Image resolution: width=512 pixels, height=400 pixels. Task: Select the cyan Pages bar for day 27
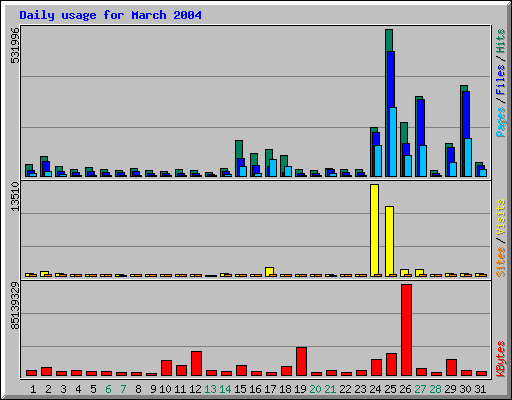coord(423,161)
